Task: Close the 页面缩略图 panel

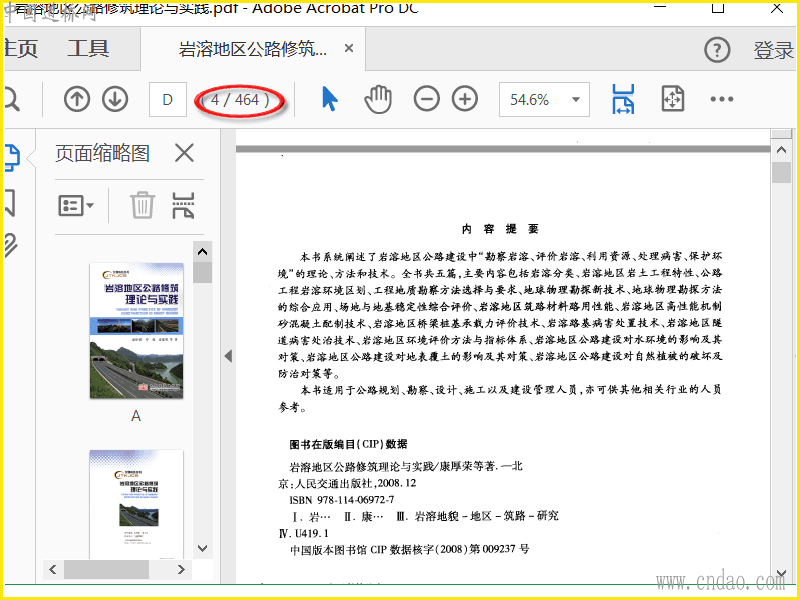Action: (x=184, y=153)
